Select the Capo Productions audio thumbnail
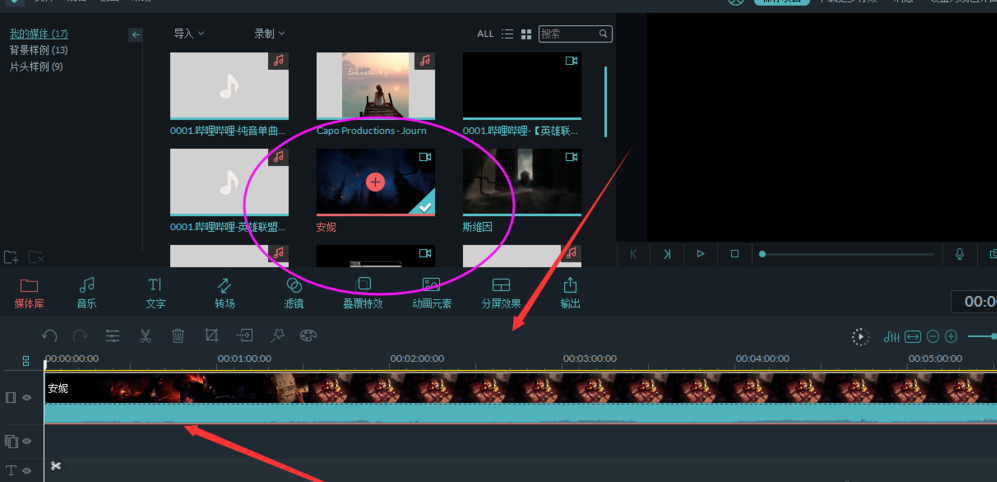 pos(376,85)
